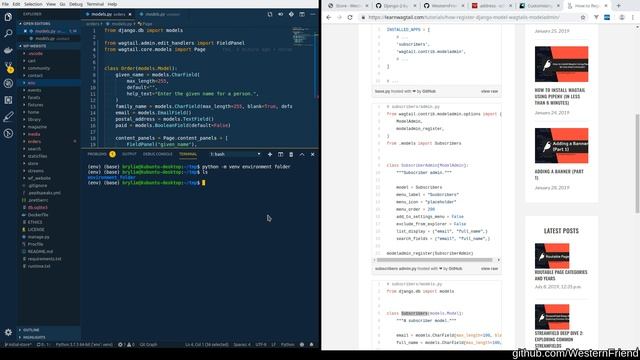Open the Chrome menu with three dots

[633, 18]
